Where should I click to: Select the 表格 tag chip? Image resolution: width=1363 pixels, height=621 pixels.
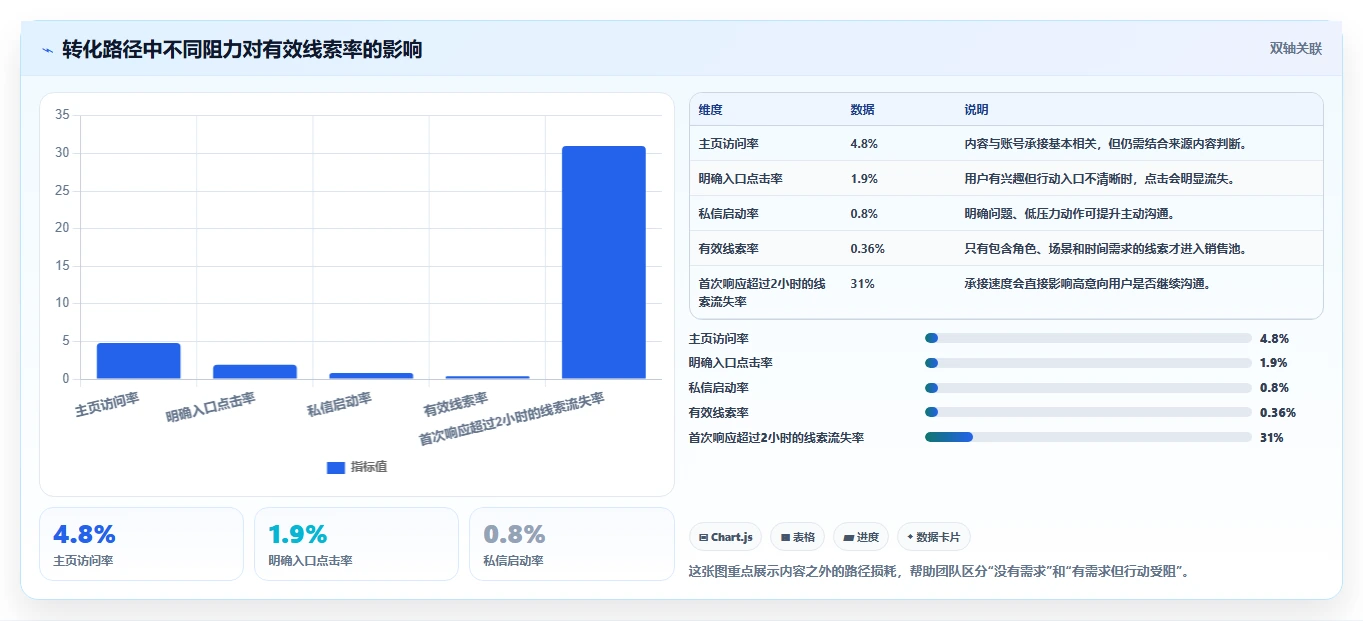[x=797, y=537]
